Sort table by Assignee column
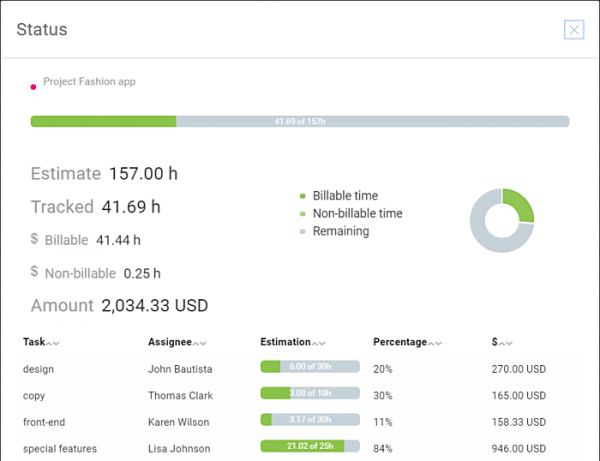This screenshot has width=600, height=461. coord(200,343)
